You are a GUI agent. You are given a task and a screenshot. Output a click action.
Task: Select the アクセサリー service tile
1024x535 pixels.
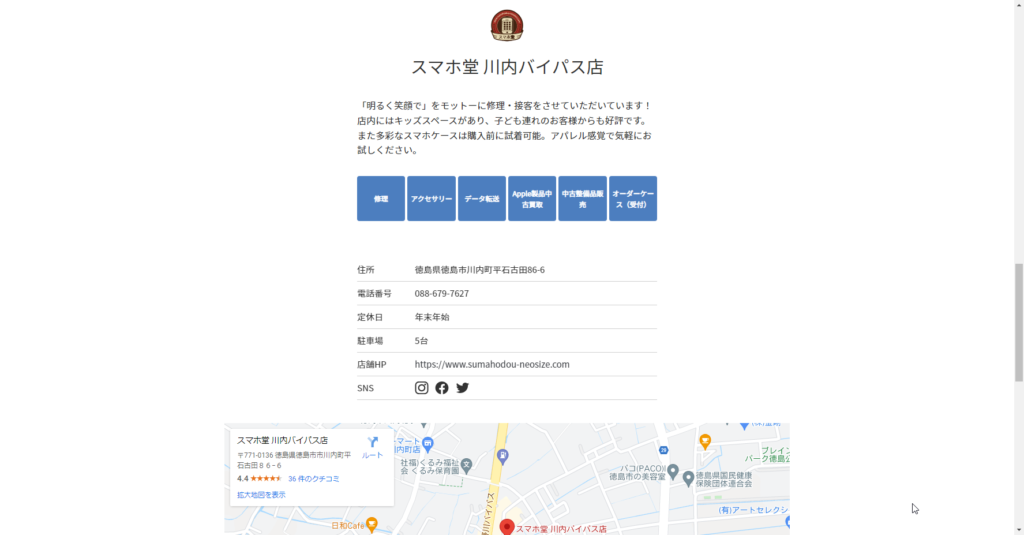click(431, 199)
